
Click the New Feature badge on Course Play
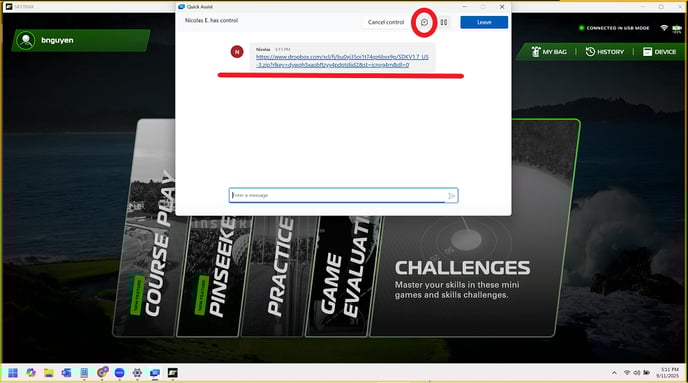pos(137,295)
